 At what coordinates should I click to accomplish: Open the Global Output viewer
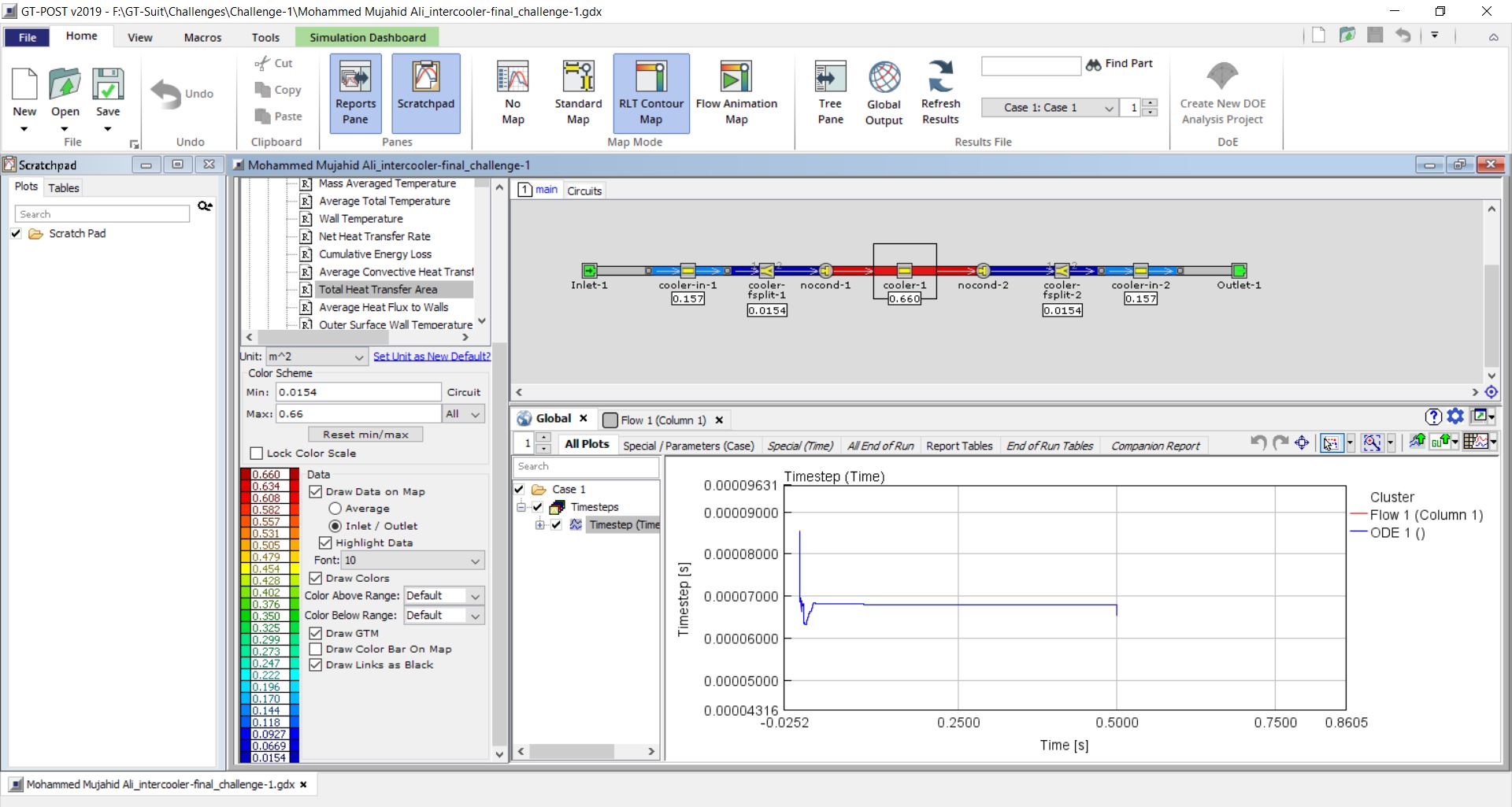(x=883, y=92)
